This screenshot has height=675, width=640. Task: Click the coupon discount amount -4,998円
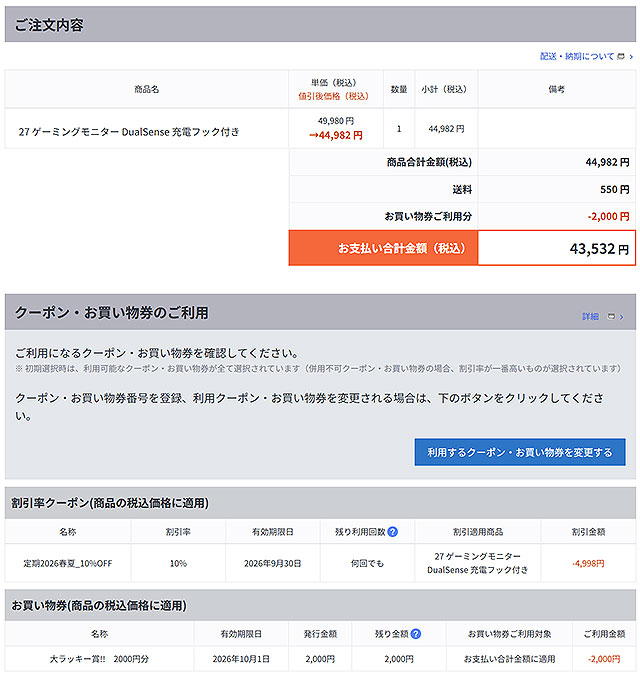[588, 563]
